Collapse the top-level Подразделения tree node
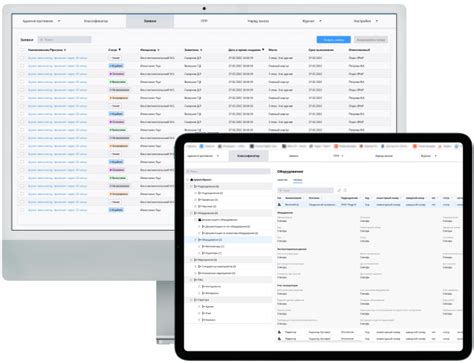 191,186
